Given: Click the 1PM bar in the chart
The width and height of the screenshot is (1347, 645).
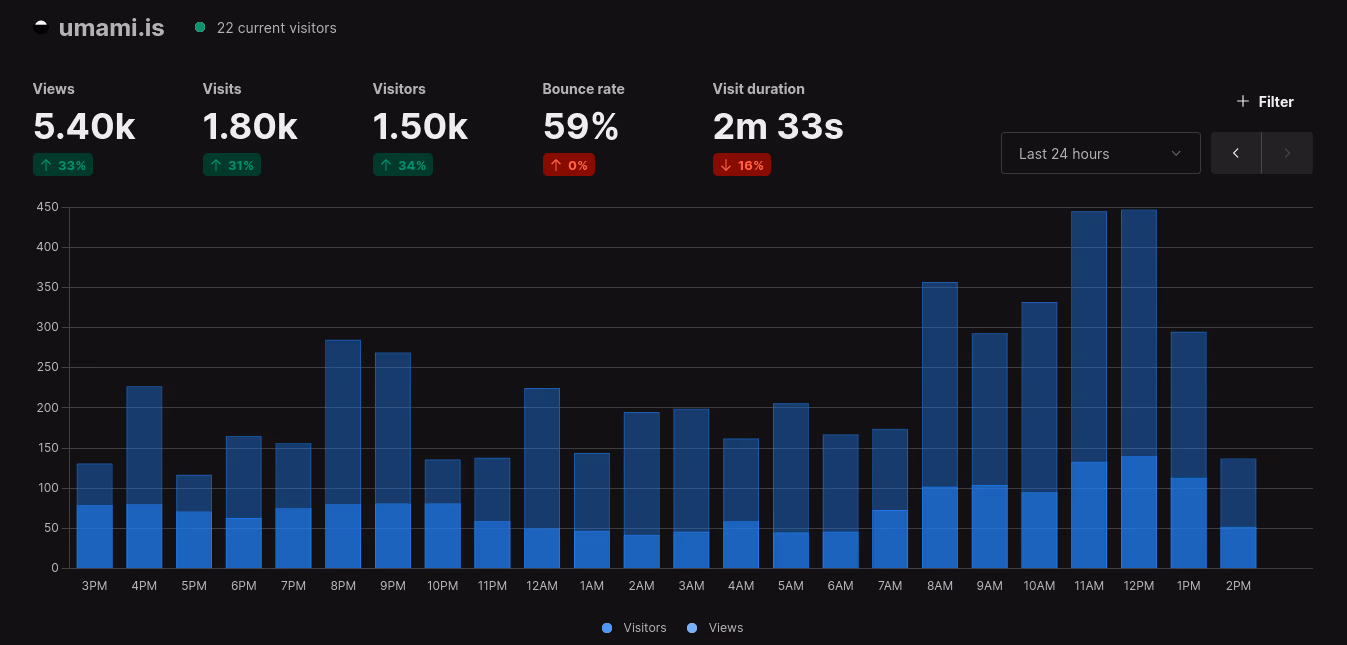Looking at the screenshot, I should [x=1188, y=450].
